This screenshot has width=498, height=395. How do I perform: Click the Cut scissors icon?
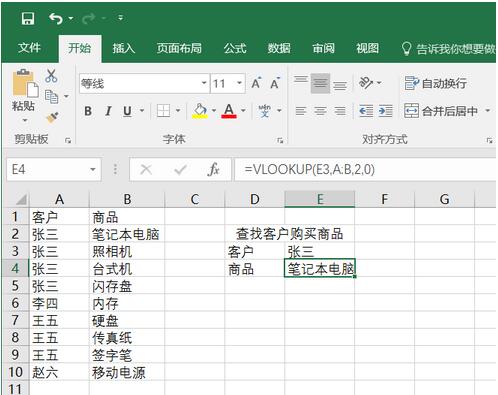[51, 76]
